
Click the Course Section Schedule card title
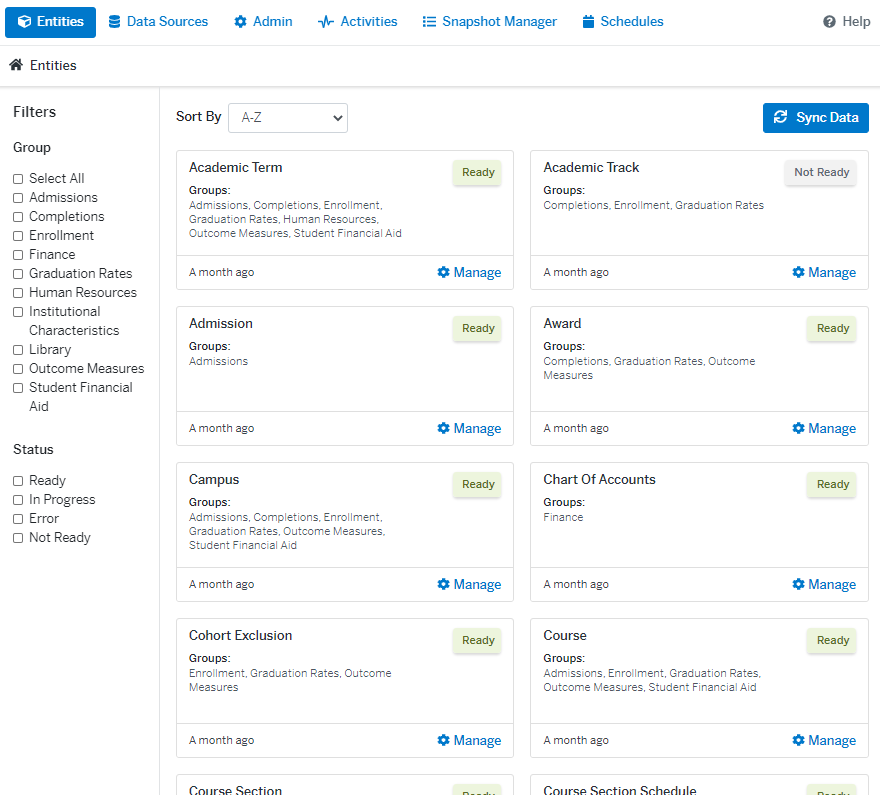tap(620, 789)
